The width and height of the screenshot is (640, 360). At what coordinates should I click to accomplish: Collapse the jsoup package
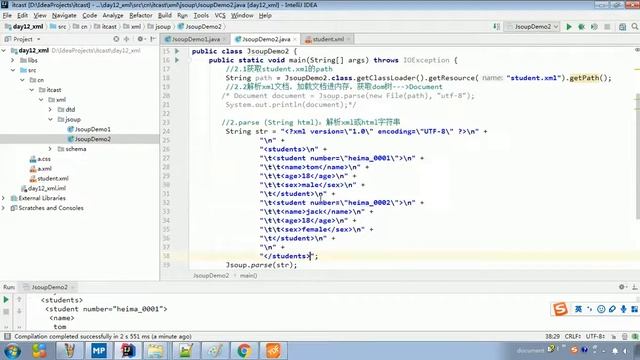(50, 119)
